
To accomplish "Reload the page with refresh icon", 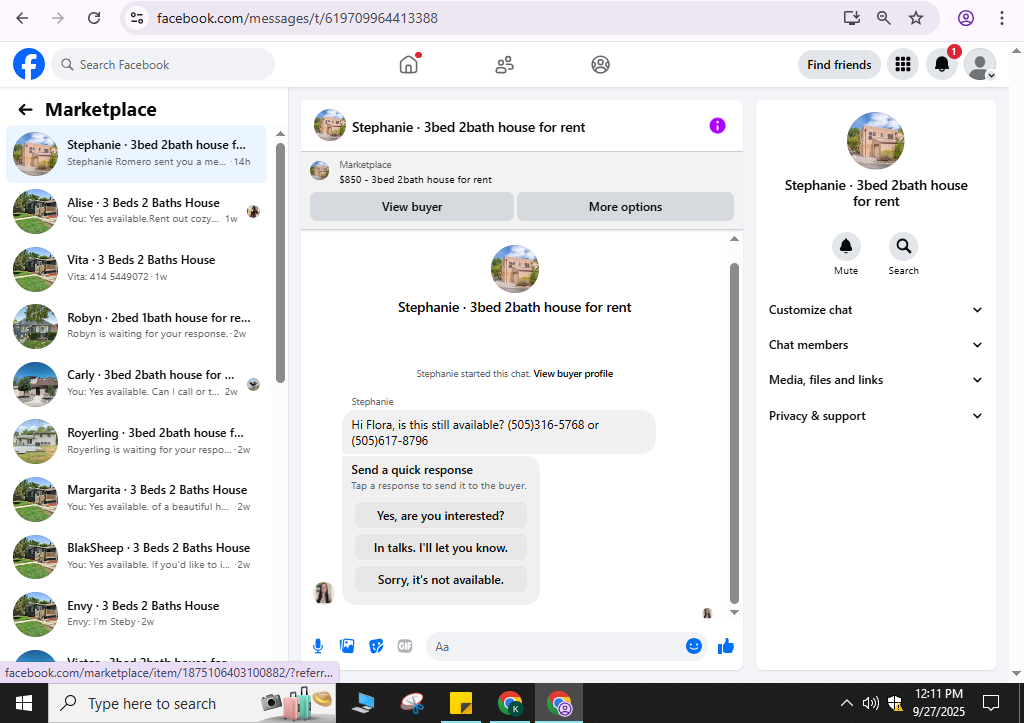I will (94, 18).
